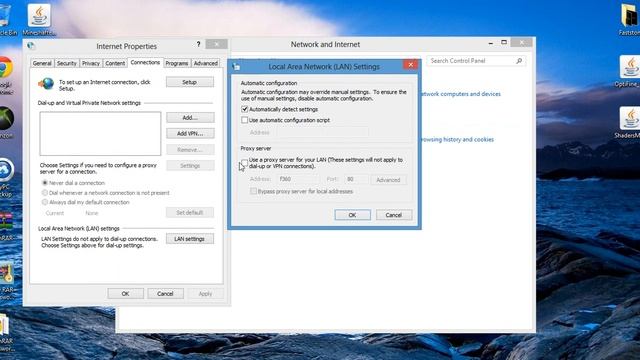
Task: Click OK in Internet Properties
Action: click(x=126, y=294)
